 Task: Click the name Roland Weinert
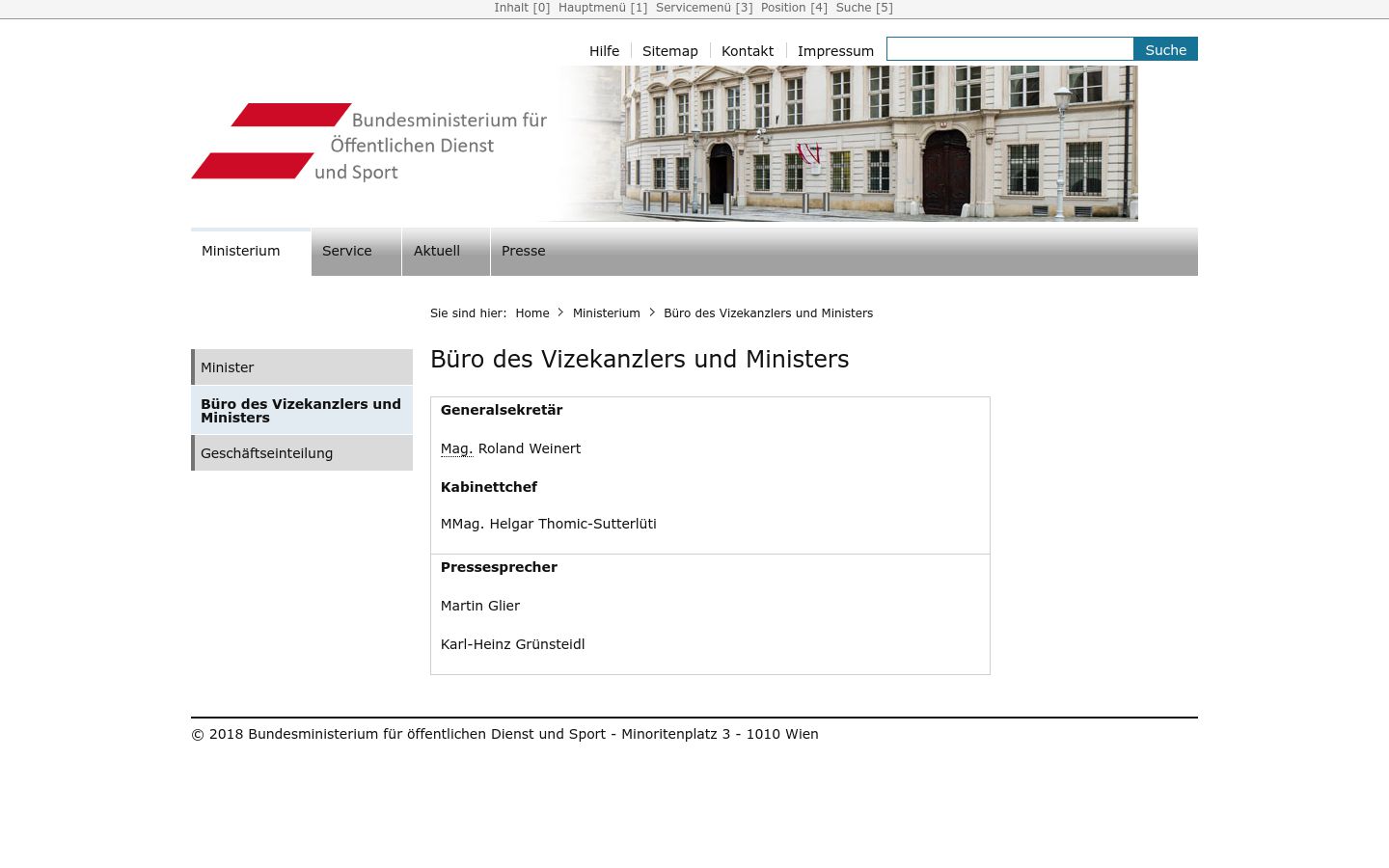click(530, 448)
